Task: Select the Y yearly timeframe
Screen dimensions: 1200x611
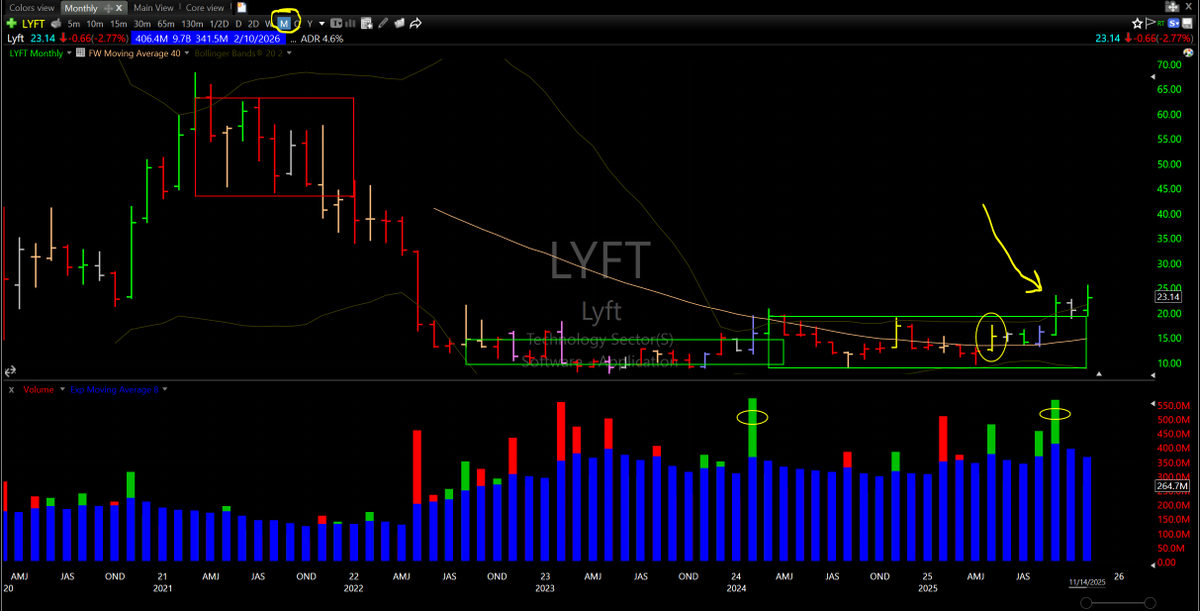Action: pyautogui.click(x=310, y=24)
